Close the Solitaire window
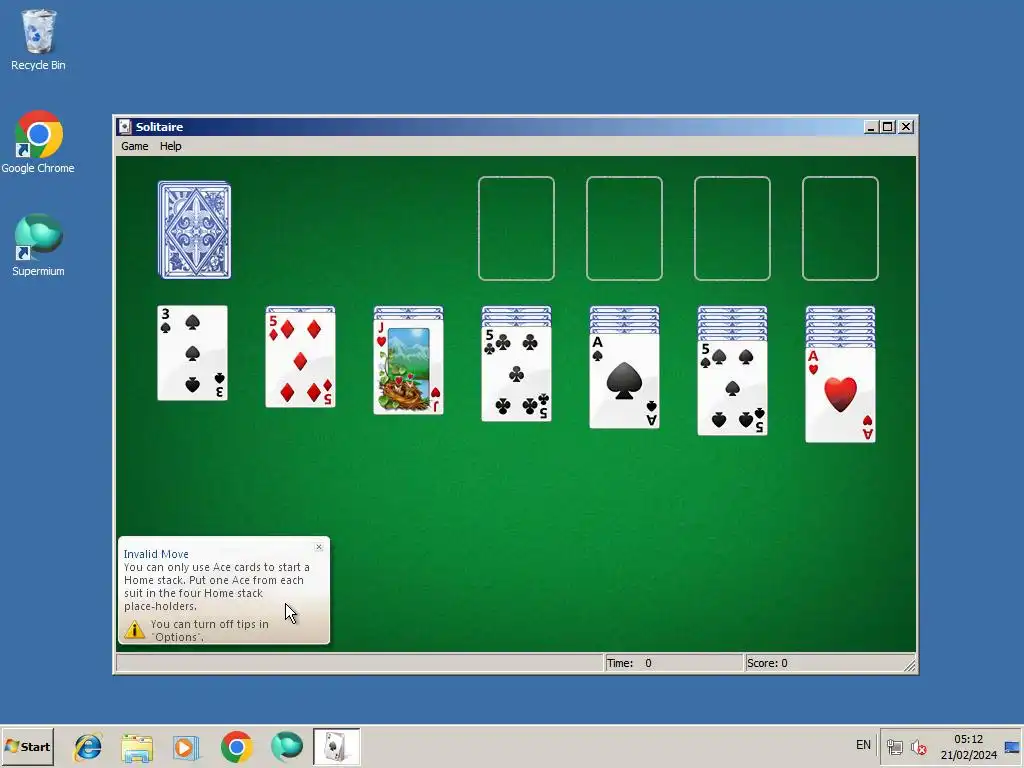This screenshot has height=768, width=1024. (x=906, y=127)
